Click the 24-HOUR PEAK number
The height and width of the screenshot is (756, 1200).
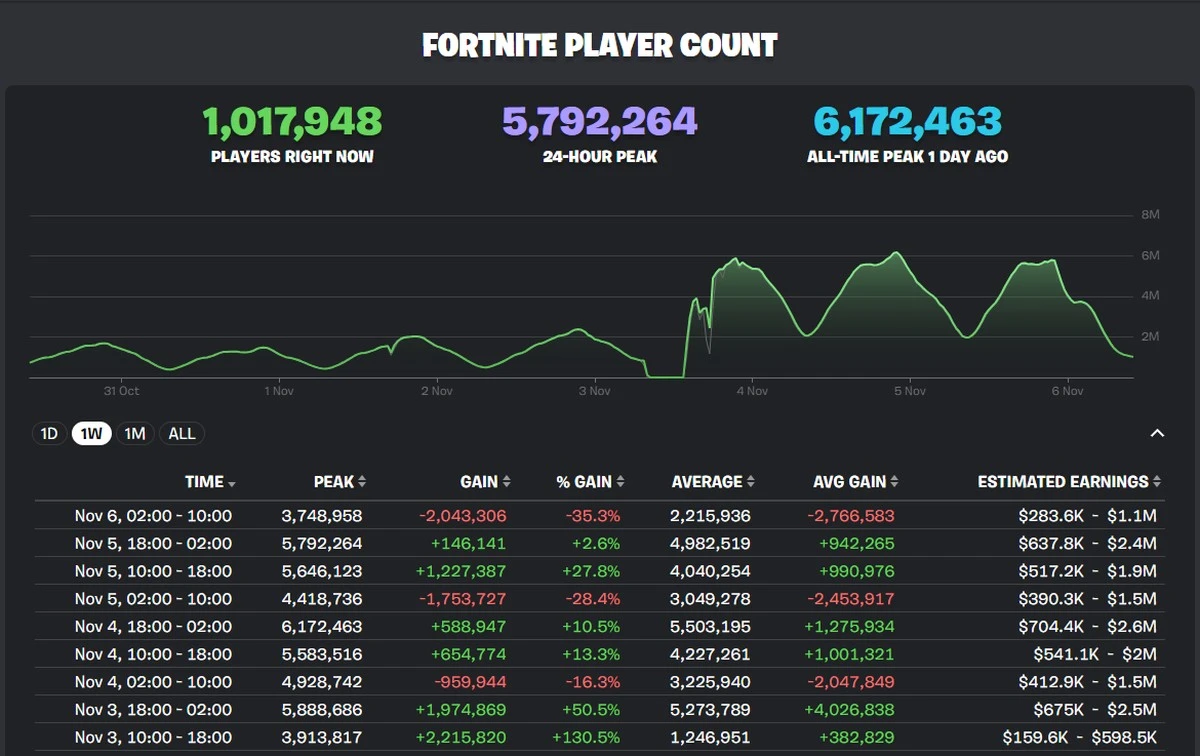[x=599, y=120]
